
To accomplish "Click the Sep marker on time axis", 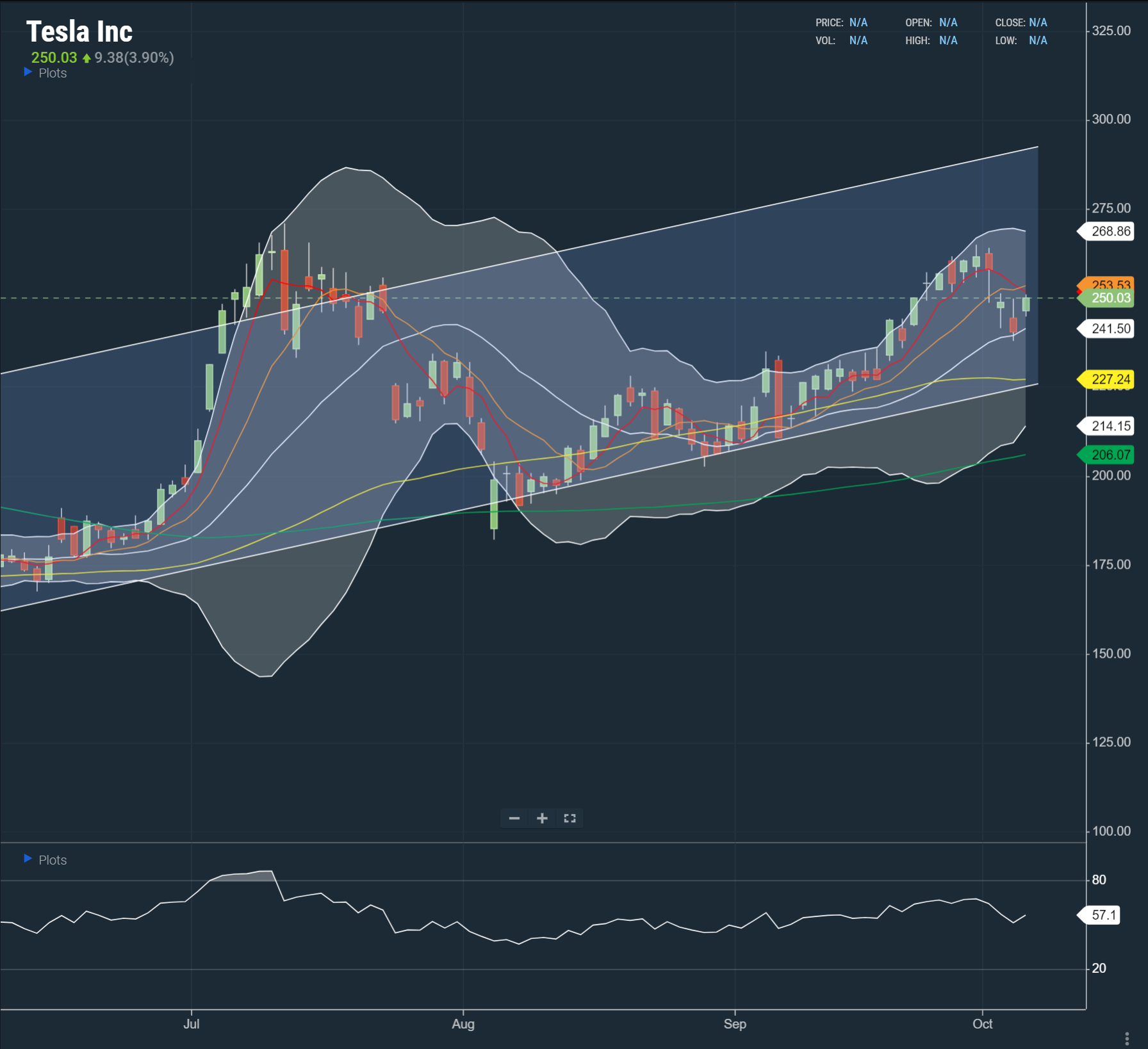I will coord(735,1023).
